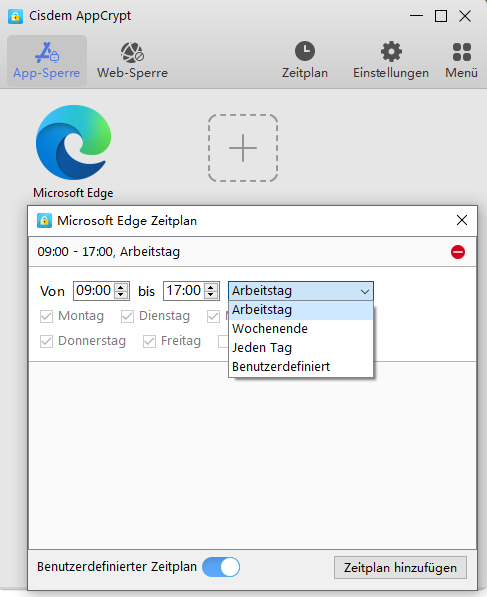The width and height of the screenshot is (487, 597).
Task: Toggle the Dienstag checkbox
Action: (127, 316)
